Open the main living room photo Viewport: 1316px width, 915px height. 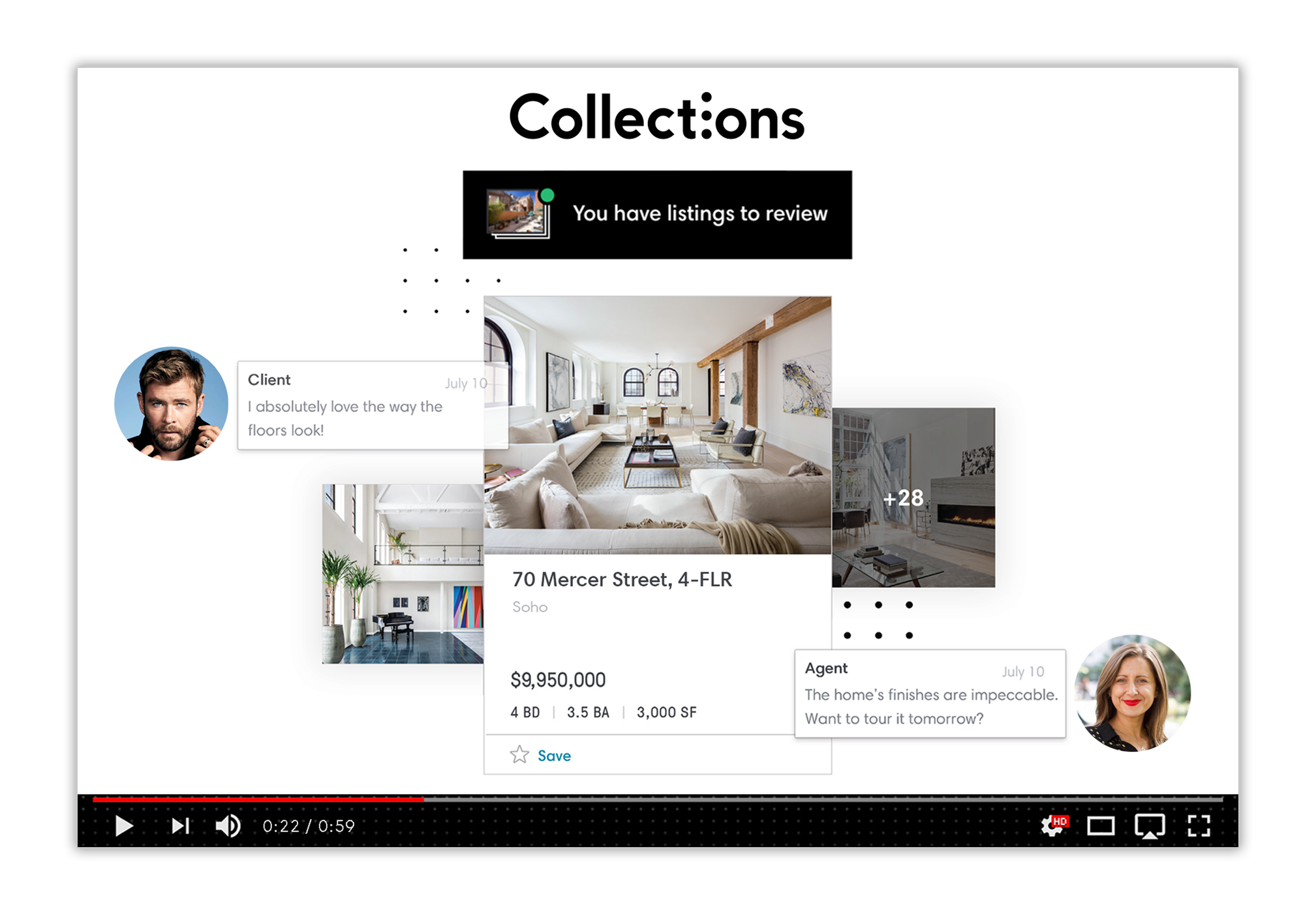pos(657,425)
